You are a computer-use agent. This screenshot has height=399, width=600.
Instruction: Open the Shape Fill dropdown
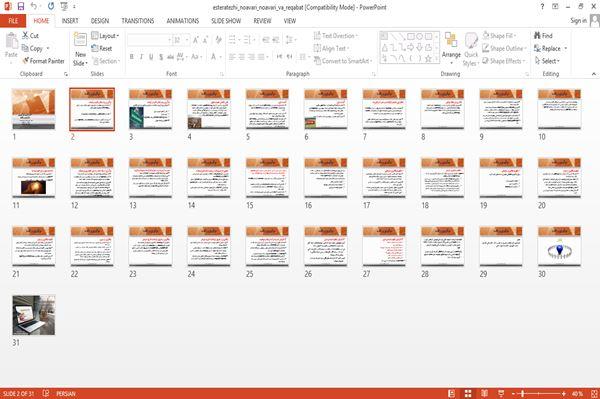(499, 36)
